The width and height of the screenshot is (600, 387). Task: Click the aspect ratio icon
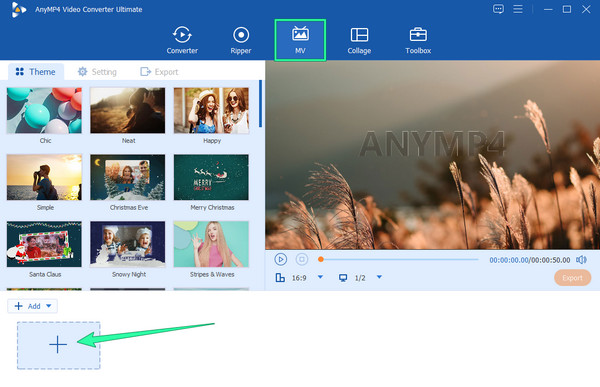coord(280,278)
